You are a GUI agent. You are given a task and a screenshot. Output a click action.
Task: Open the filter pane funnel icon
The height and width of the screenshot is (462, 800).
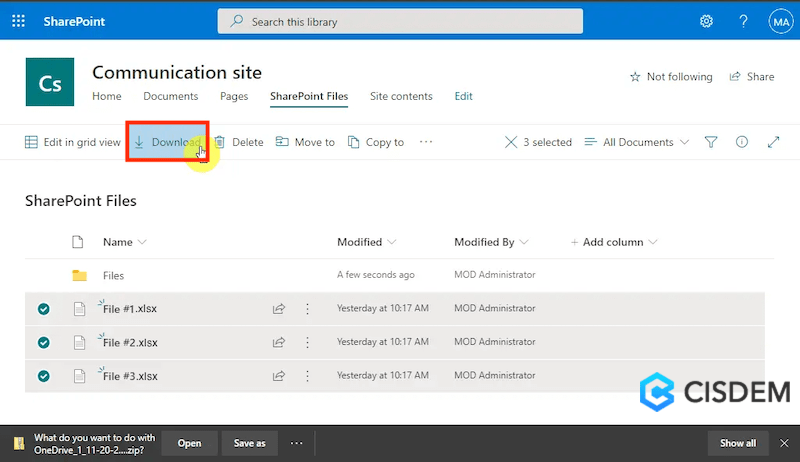[711, 142]
